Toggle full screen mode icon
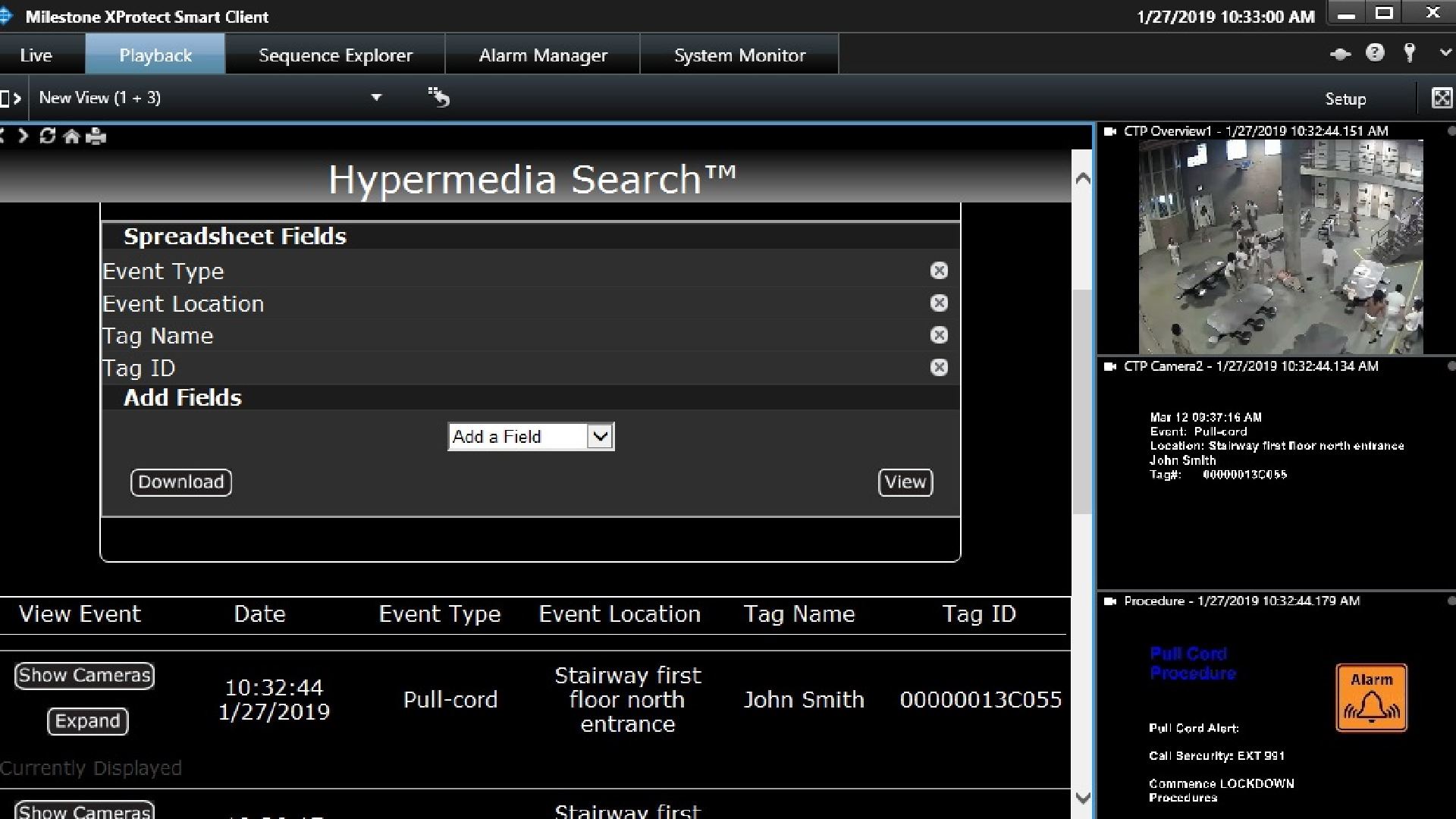The width and height of the screenshot is (1456, 819). point(1441,98)
